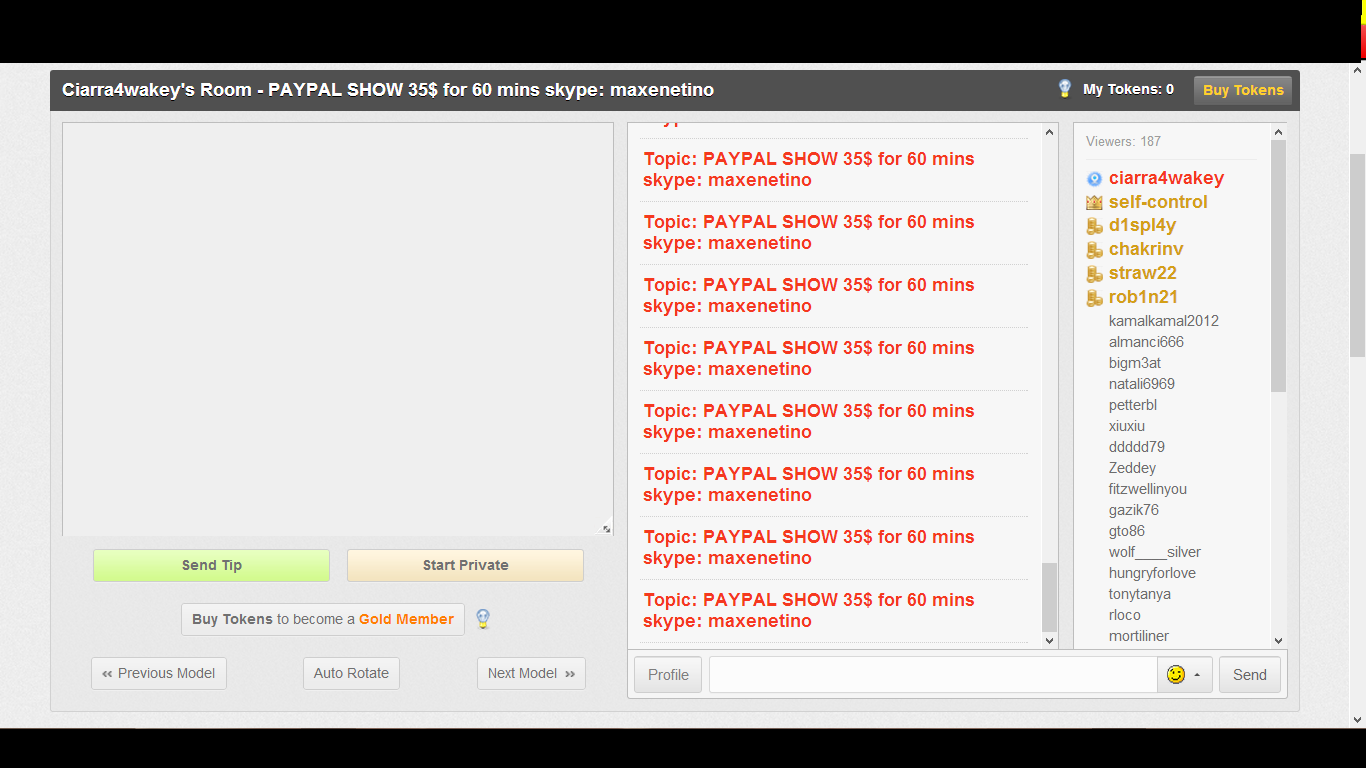Go to the Previous Model
Viewport: 1366px width, 768px height.
[159, 673]
